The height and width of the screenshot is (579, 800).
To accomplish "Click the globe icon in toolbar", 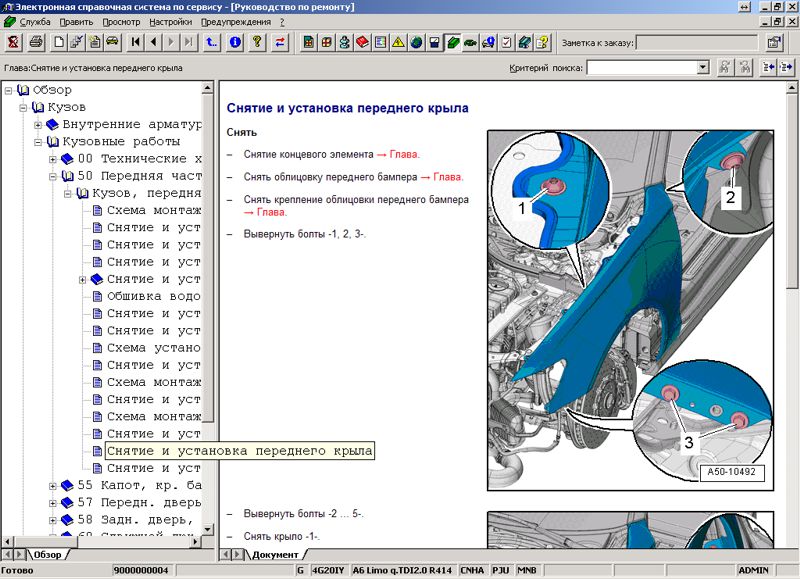I will pos(416,42).
